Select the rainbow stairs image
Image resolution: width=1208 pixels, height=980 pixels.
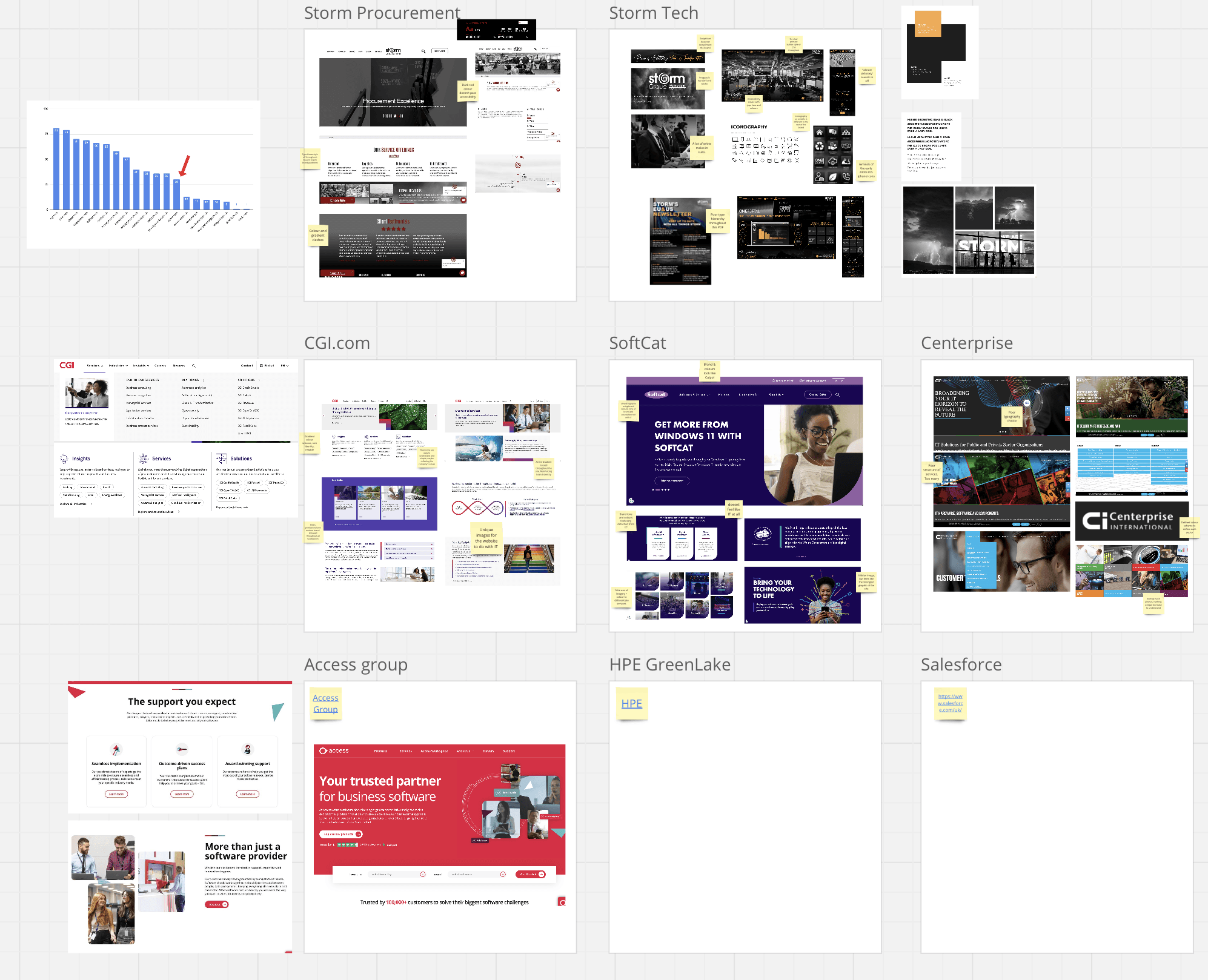click(x=529, y=559)
